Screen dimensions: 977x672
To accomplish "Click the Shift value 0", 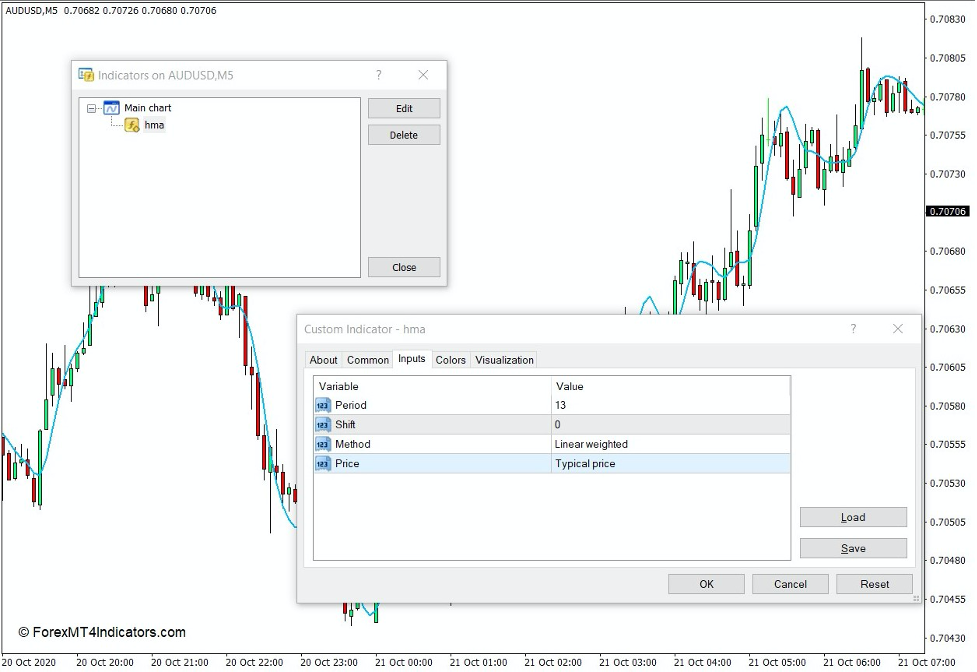I will [x=670, y=425].
